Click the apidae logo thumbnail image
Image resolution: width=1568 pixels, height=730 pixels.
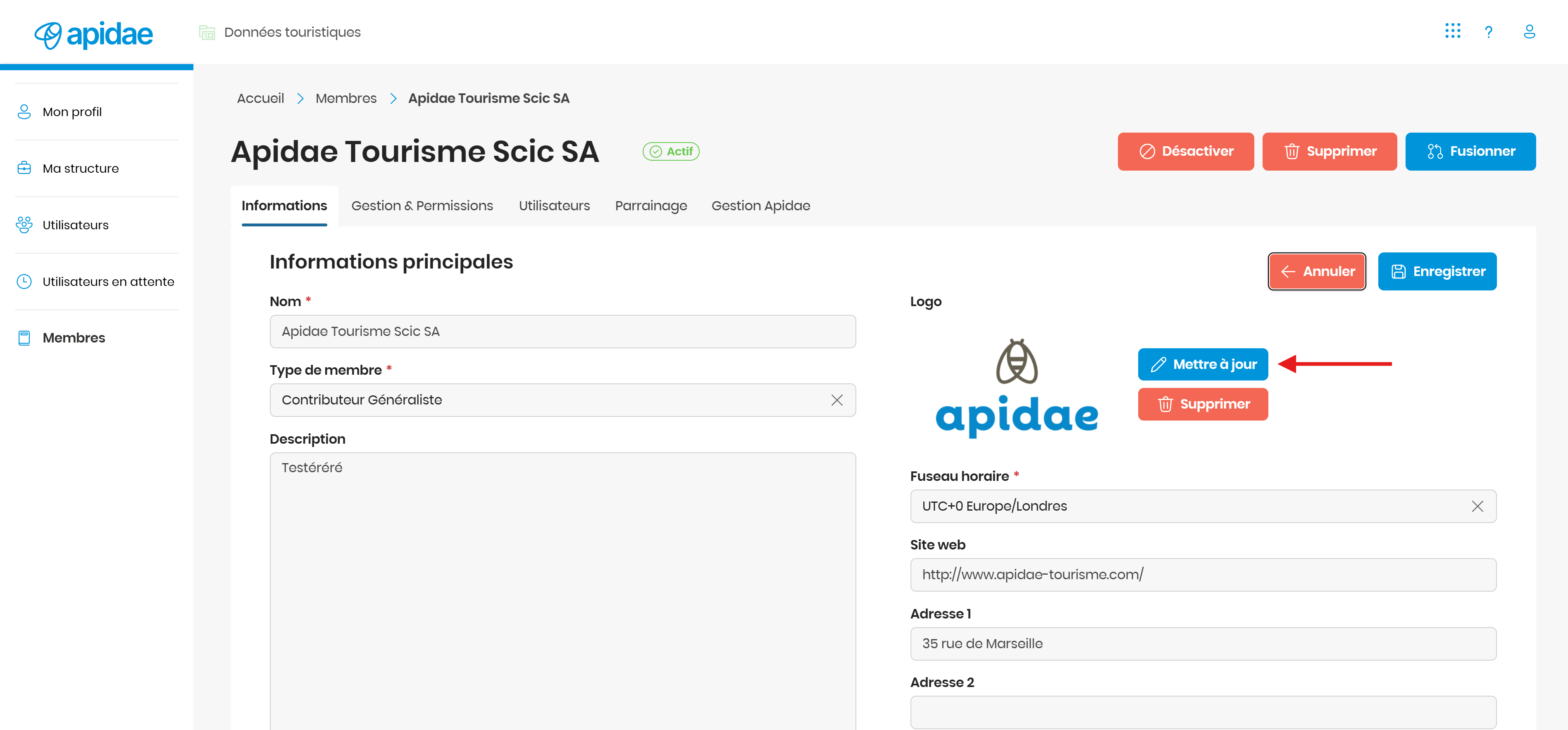pos(1017,388)
